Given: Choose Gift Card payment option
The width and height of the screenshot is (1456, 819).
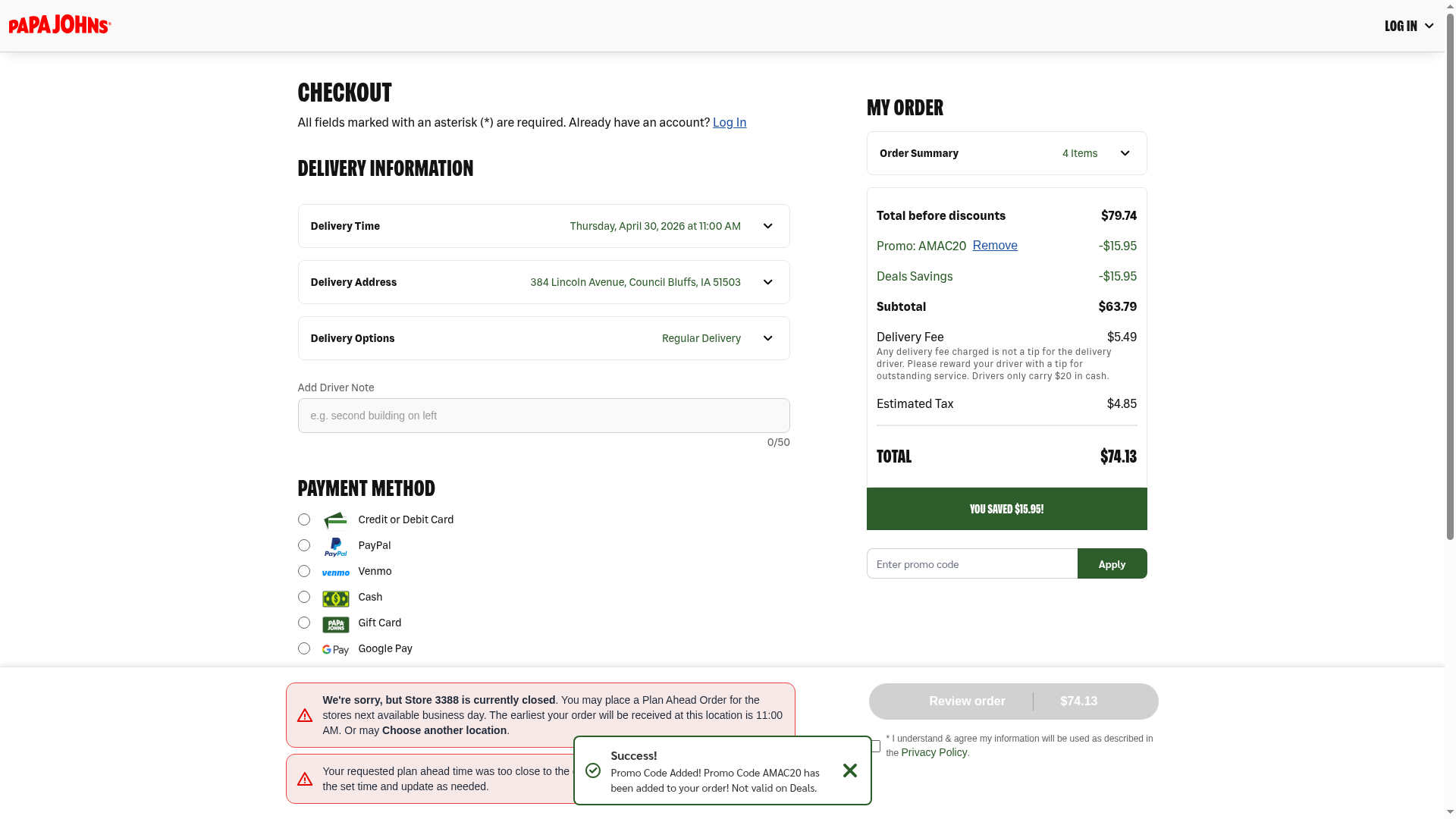Looking at the screenshot, I should pyautogui.click(x=304, y=623).
